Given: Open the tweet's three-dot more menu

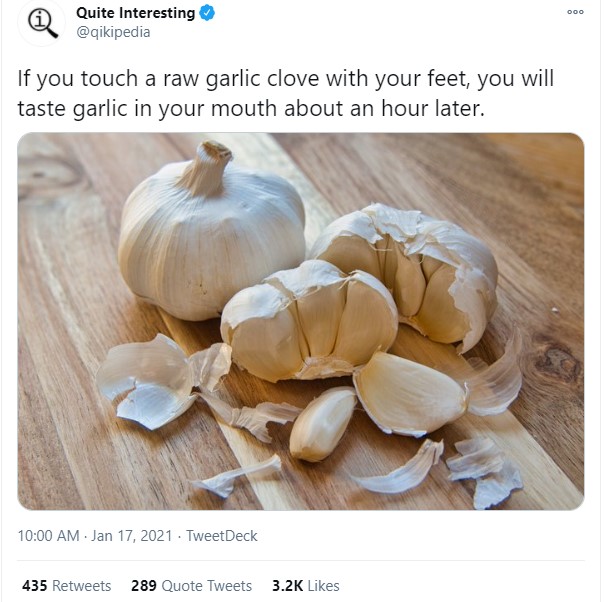Looking at the screenshot, I should tap(574, 12).
